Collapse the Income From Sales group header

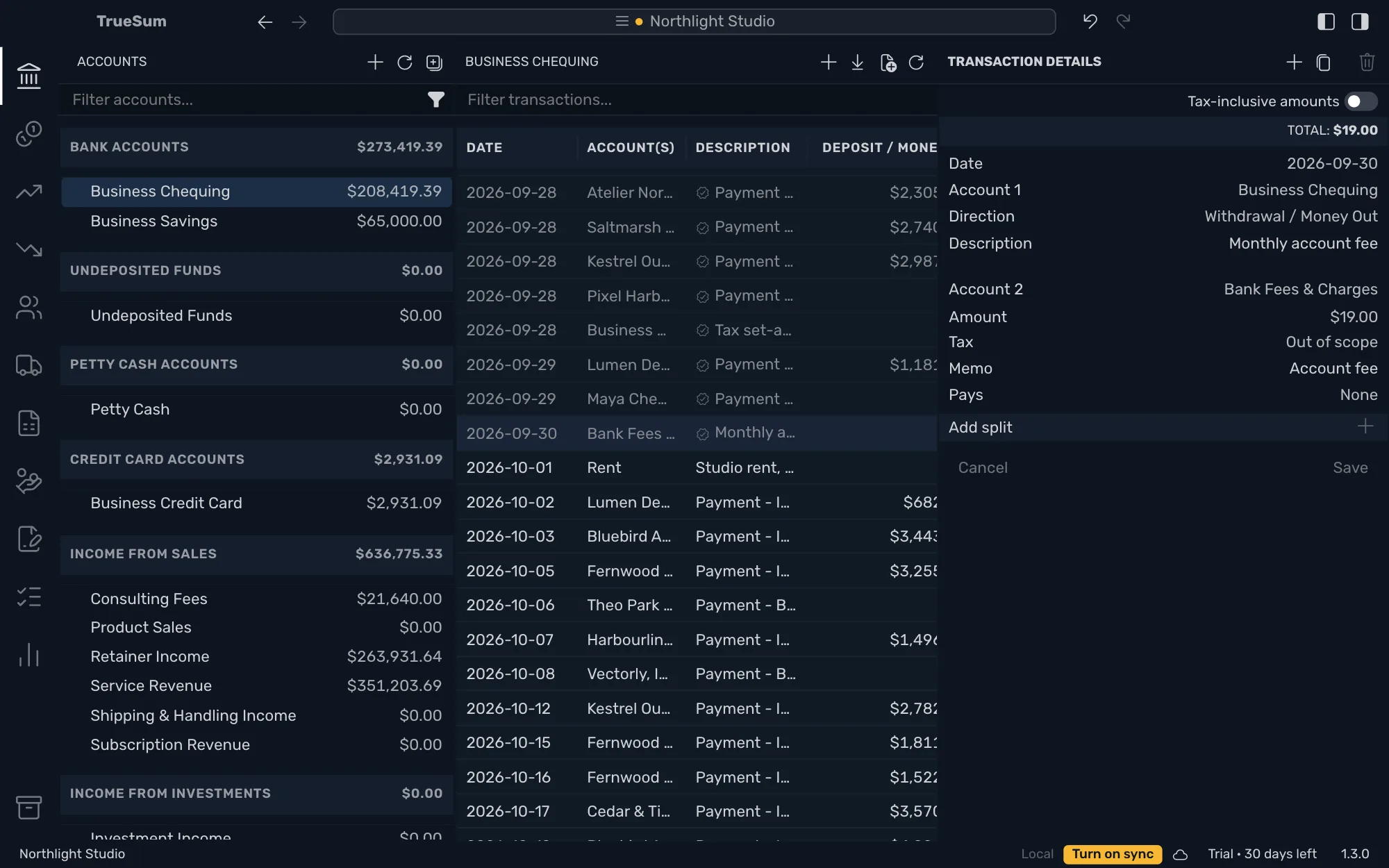[x=256, y=553]
